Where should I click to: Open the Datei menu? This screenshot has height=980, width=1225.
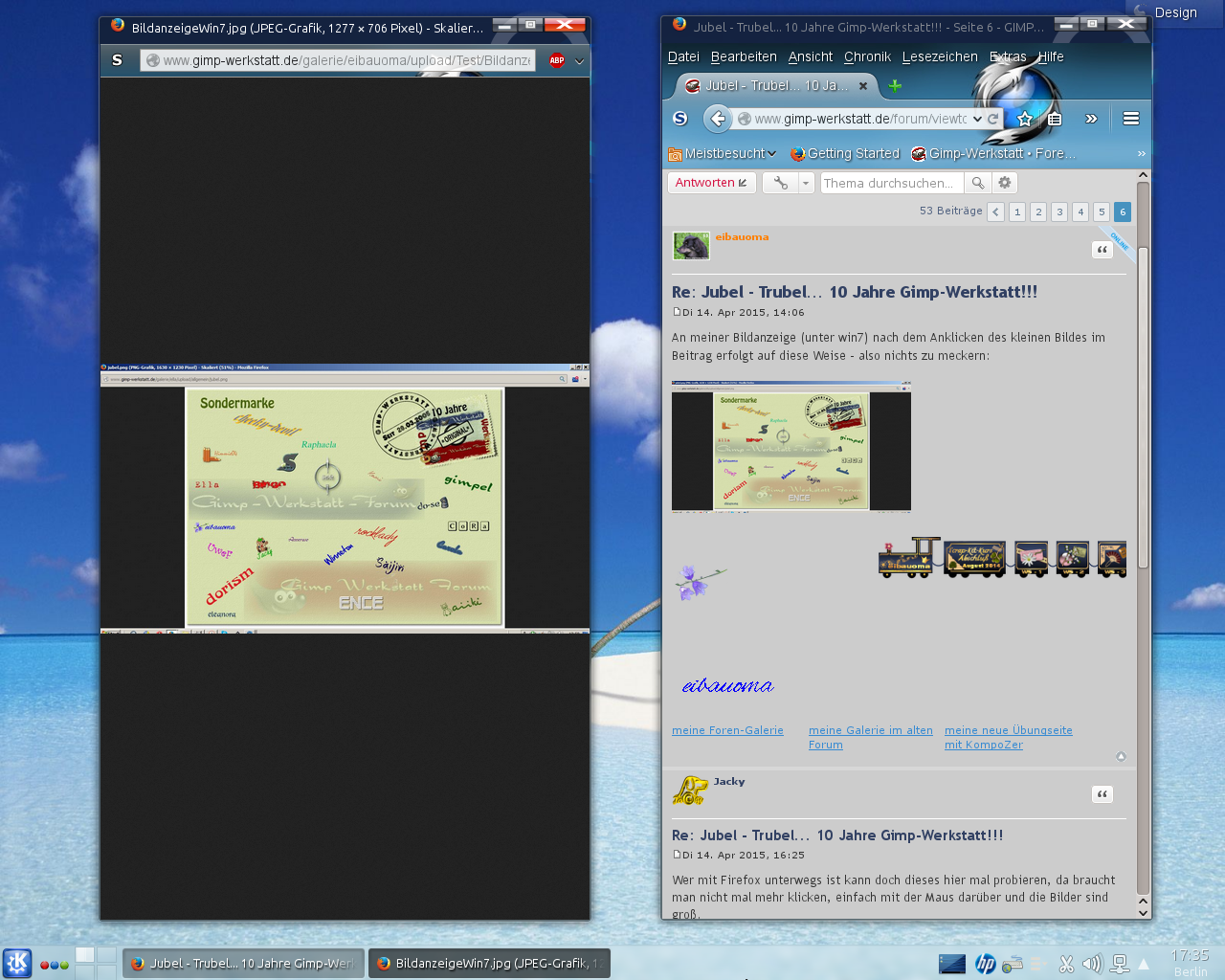point(683,56)
